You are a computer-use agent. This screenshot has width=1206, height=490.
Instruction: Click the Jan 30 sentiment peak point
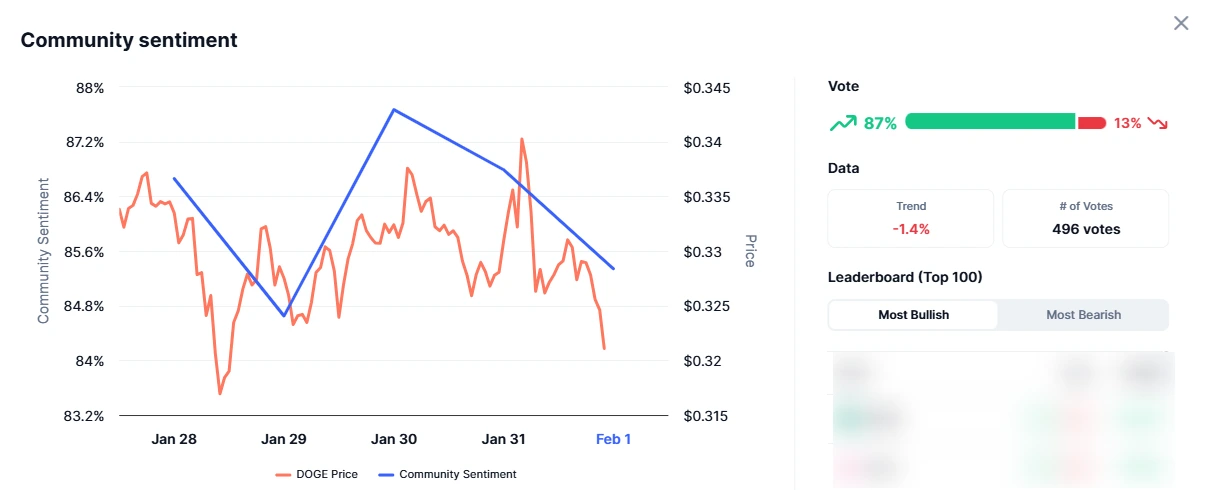[x=394, y=109]
